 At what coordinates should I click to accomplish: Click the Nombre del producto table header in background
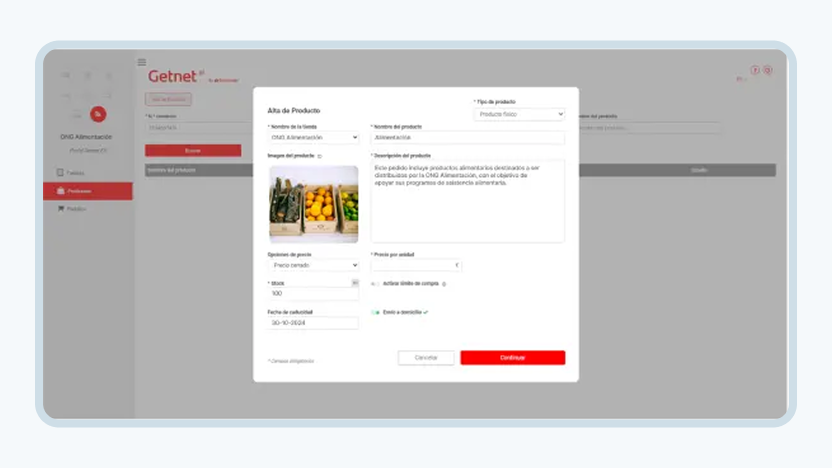(171, 170)
